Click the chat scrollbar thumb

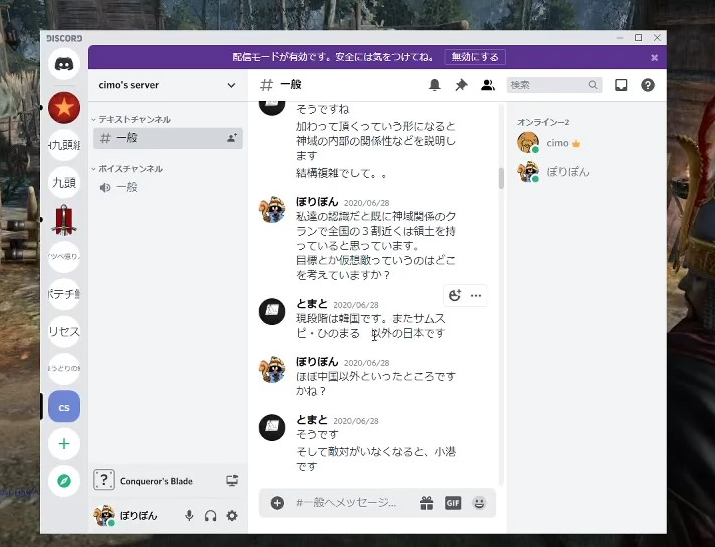pyautogui.click(x=501, y=178)
